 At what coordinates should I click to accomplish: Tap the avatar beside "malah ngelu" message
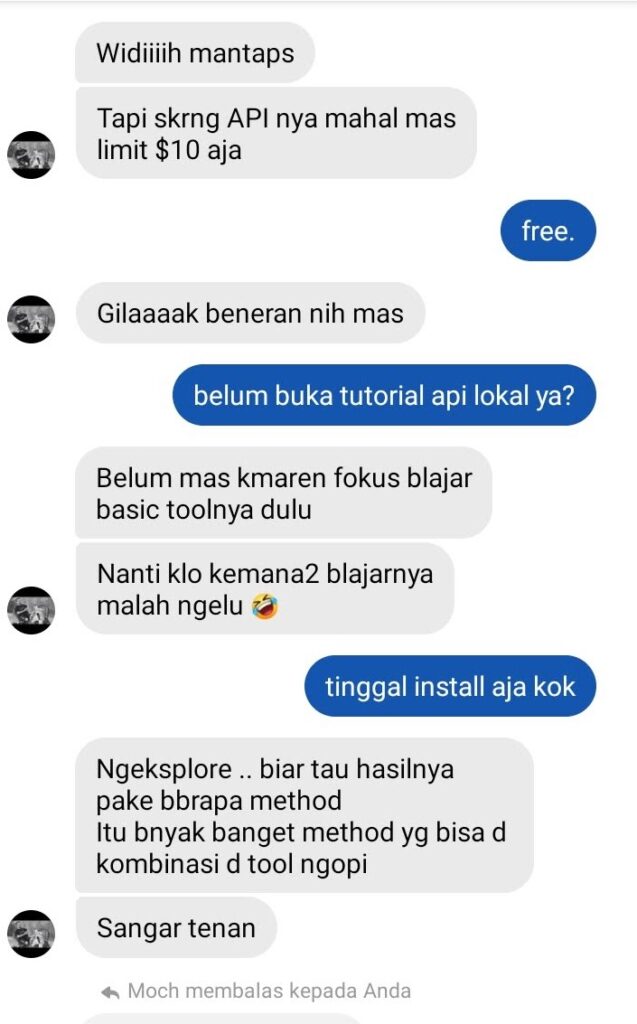tap(31, 611)
